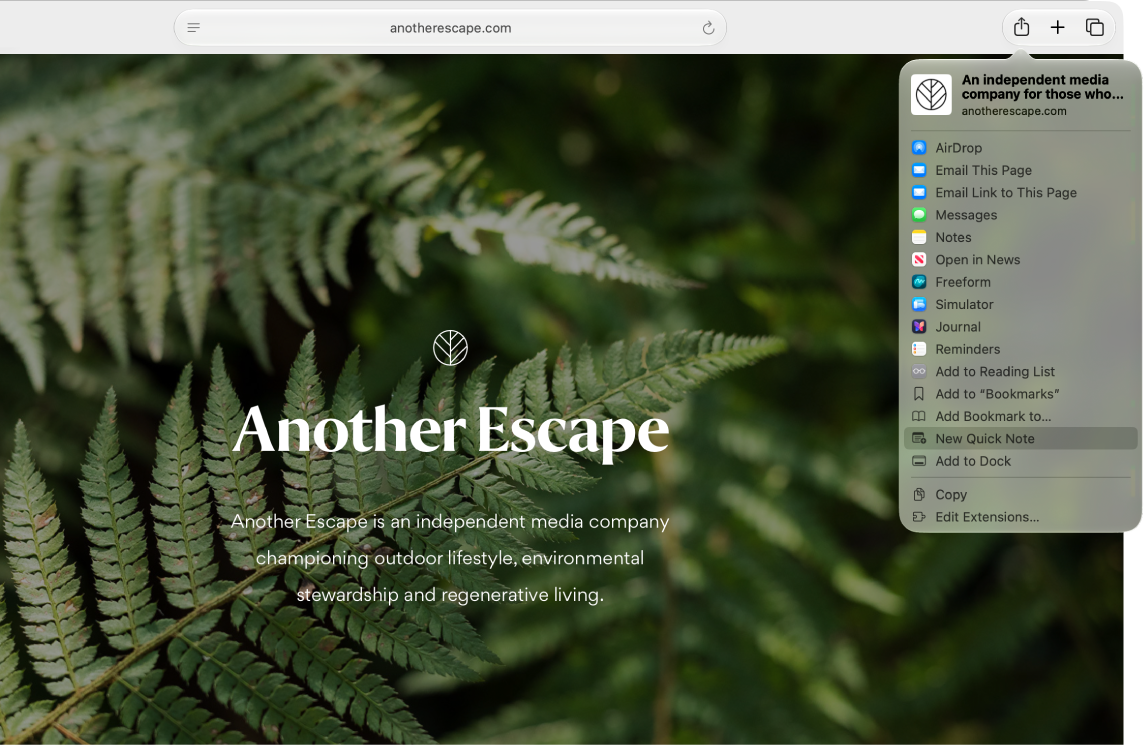Open the page menu icon in address bar

pos(194,28)
